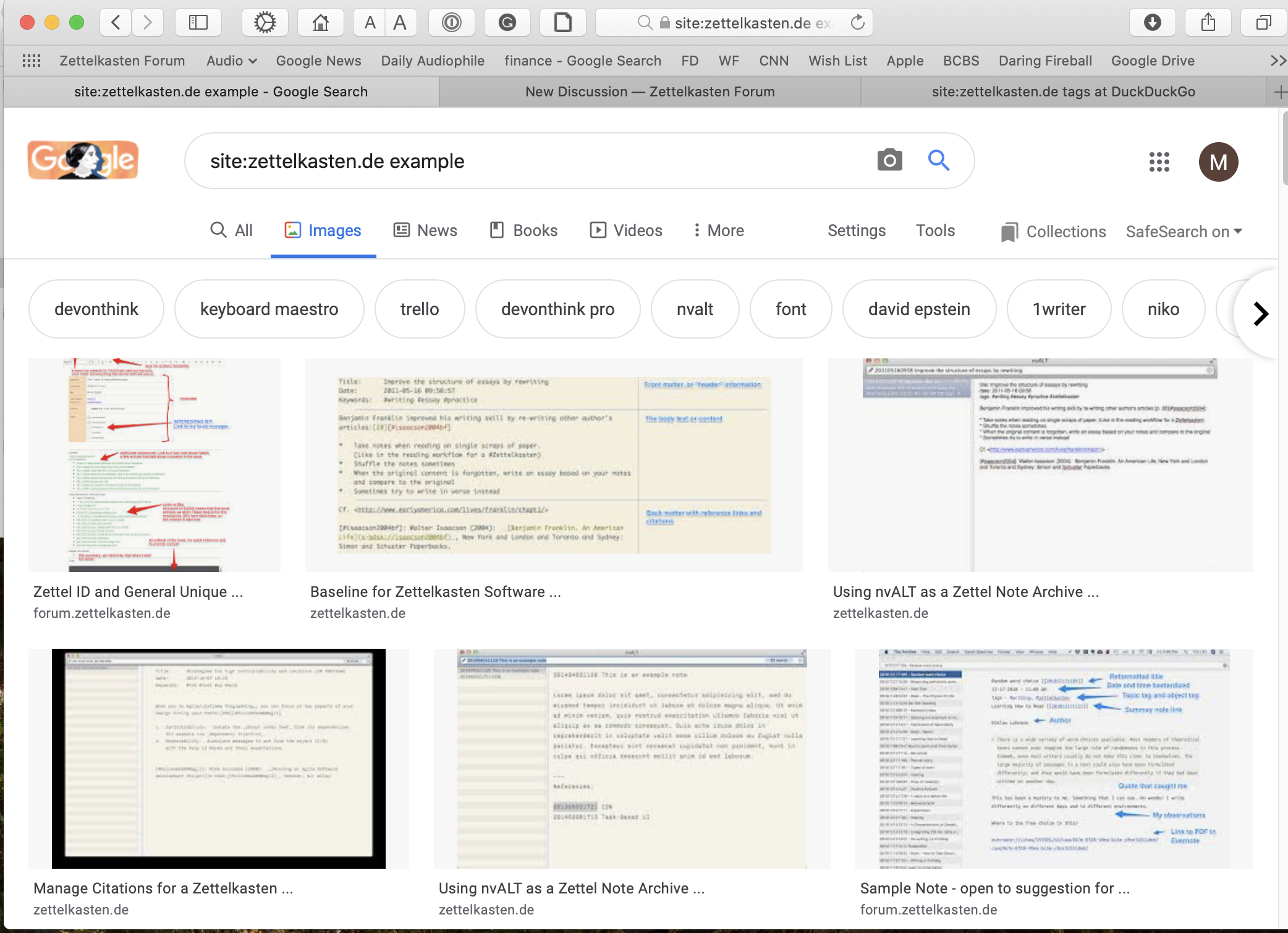The width and height of the screenshot is (1288, 933).
Task: Go to homepage via the house icon
Action: point(320,23)
